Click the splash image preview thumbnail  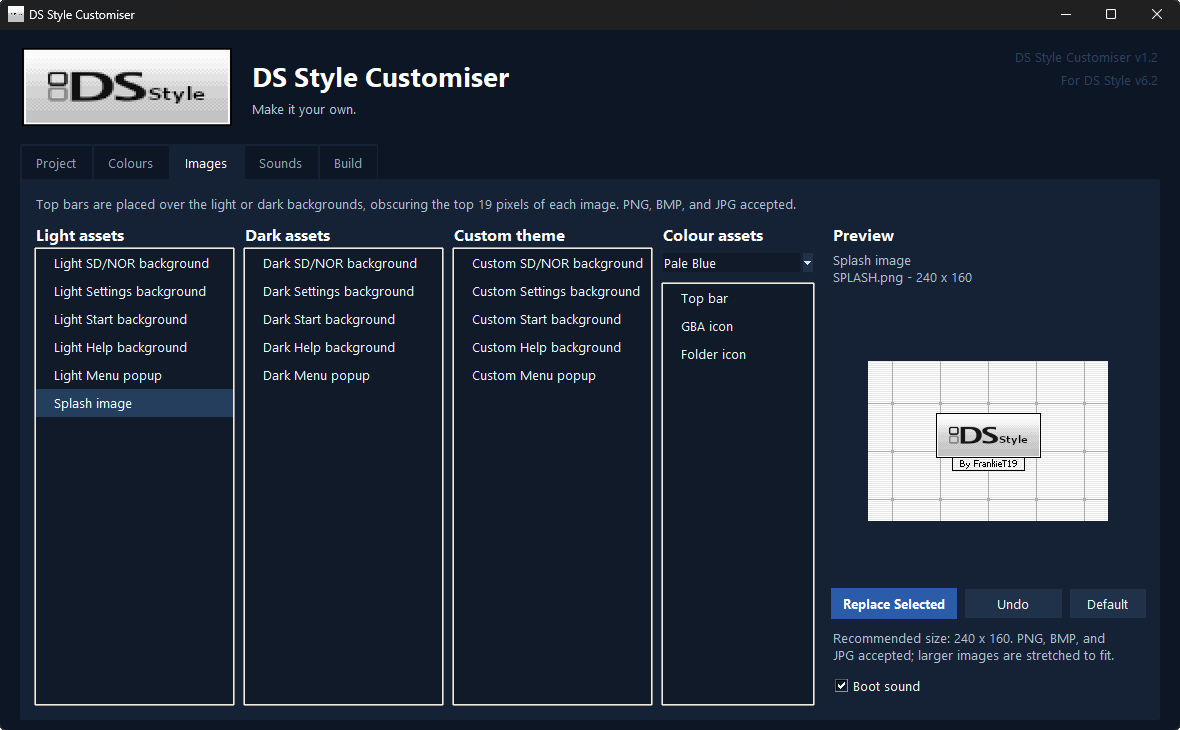[x=987, y=441]
